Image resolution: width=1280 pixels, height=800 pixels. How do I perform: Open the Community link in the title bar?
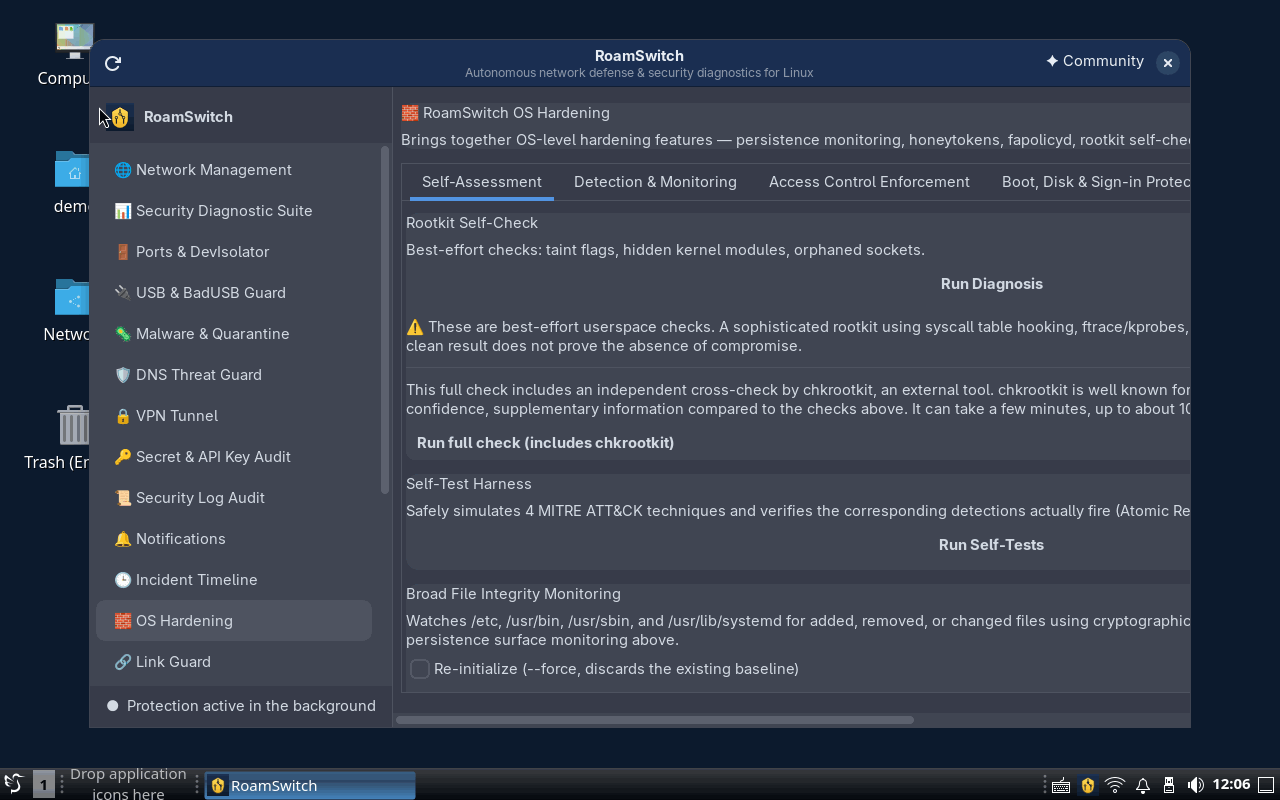point(1094,61)
